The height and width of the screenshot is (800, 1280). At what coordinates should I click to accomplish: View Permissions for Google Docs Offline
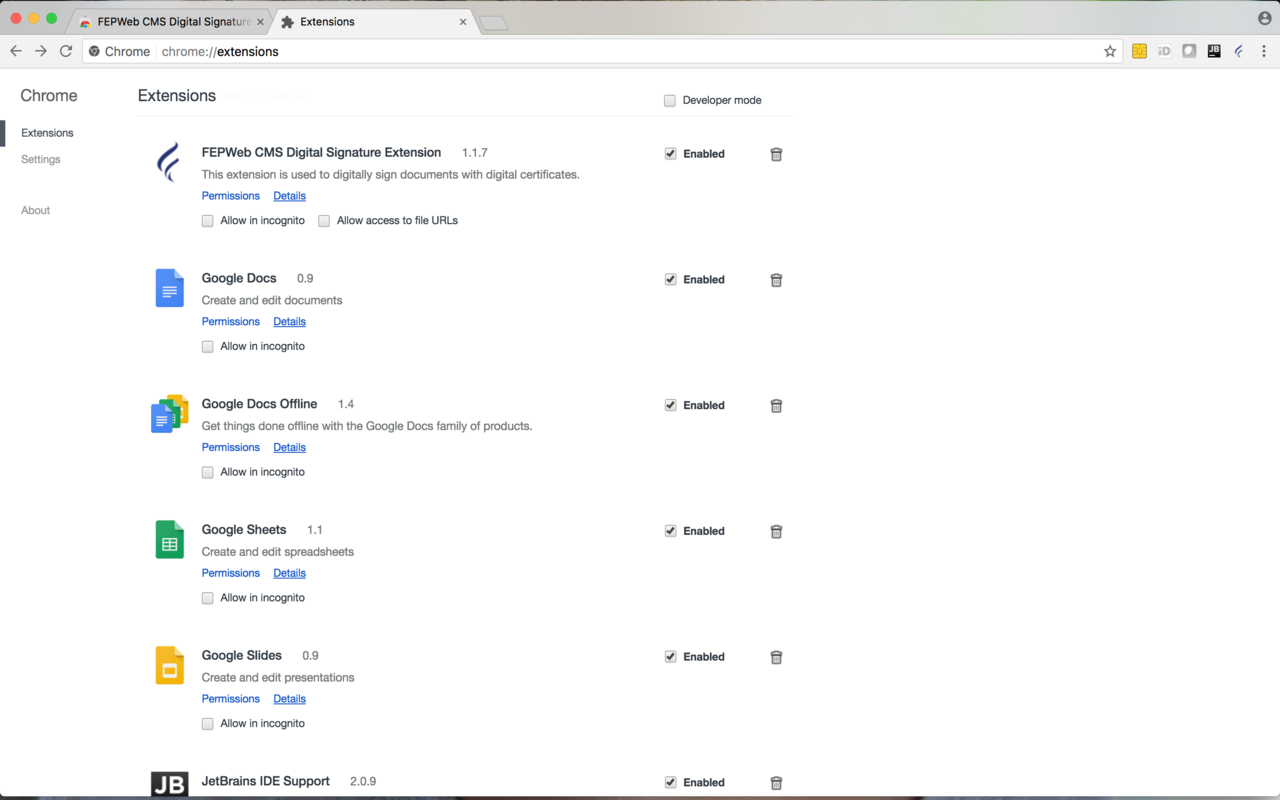pos(231,448)
